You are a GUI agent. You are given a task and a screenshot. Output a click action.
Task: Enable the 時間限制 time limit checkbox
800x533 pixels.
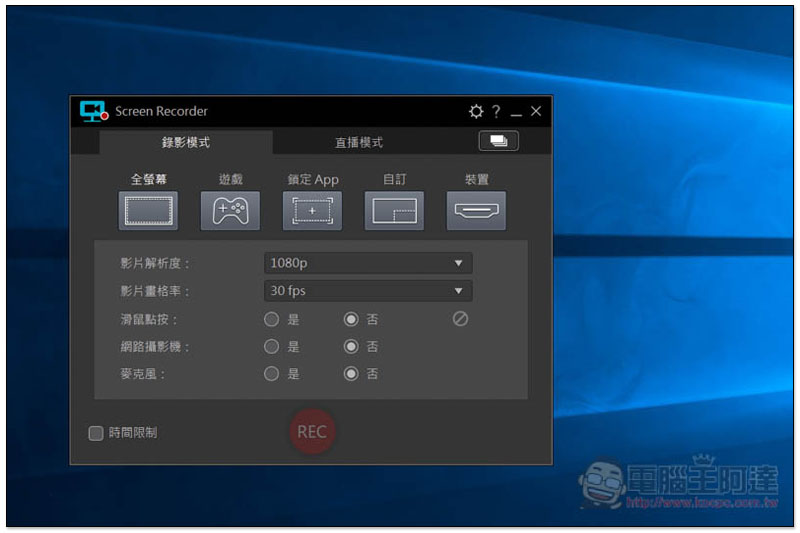click(x=96, y=433)
